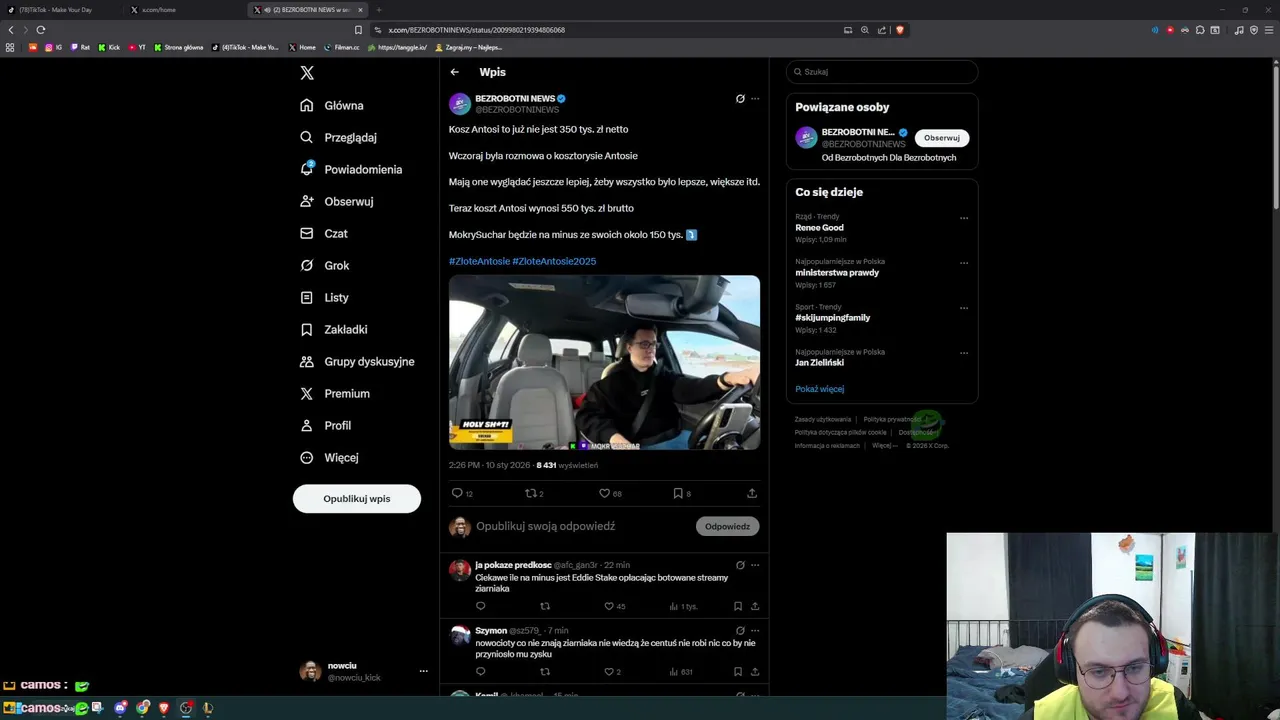Open Discord from the taskbar

click(x=120, y=708)
